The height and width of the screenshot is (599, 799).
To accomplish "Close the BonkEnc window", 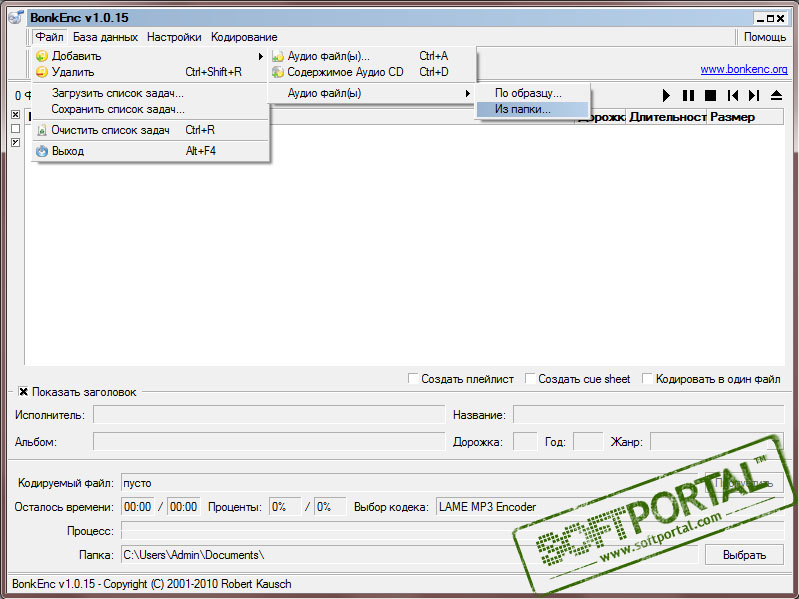I will pyautogui.click(x=781, y=19).
